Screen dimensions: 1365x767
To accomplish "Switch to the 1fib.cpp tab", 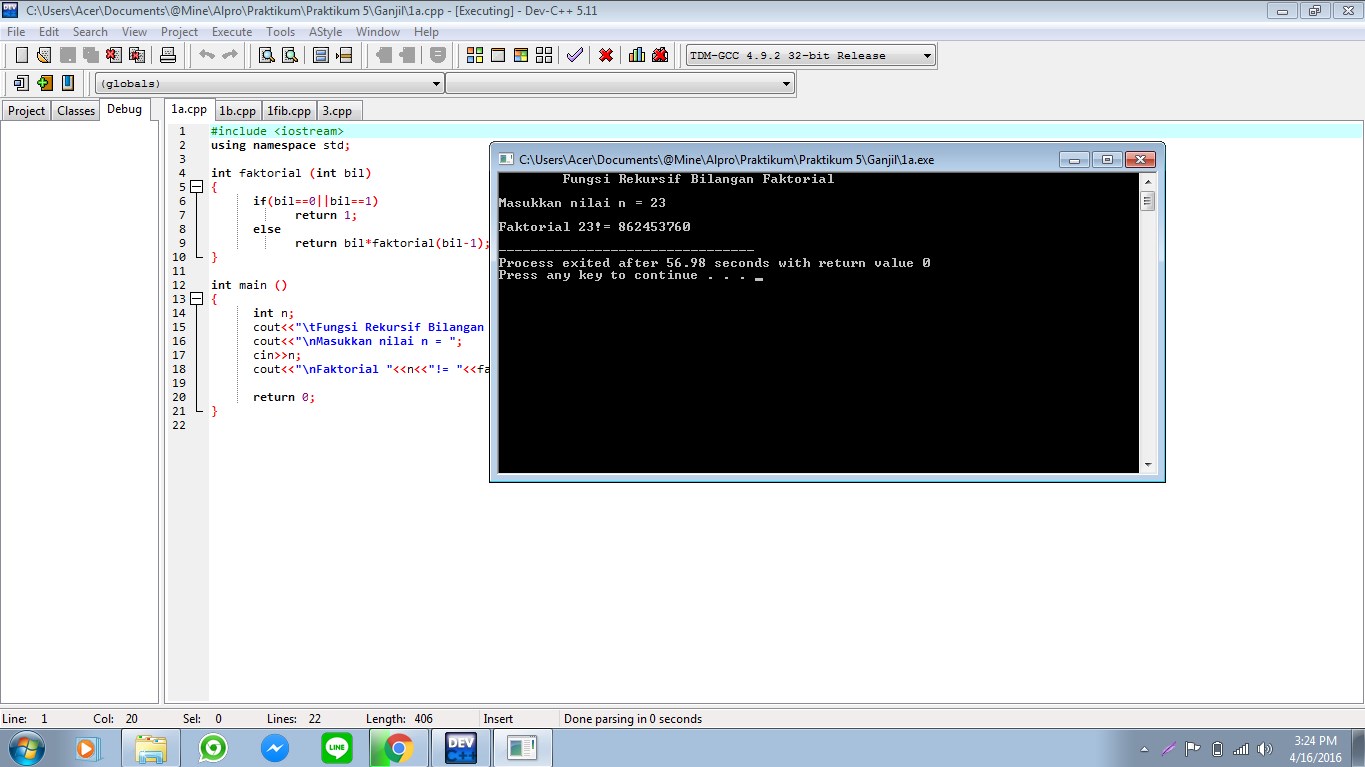I will [288, 110].
